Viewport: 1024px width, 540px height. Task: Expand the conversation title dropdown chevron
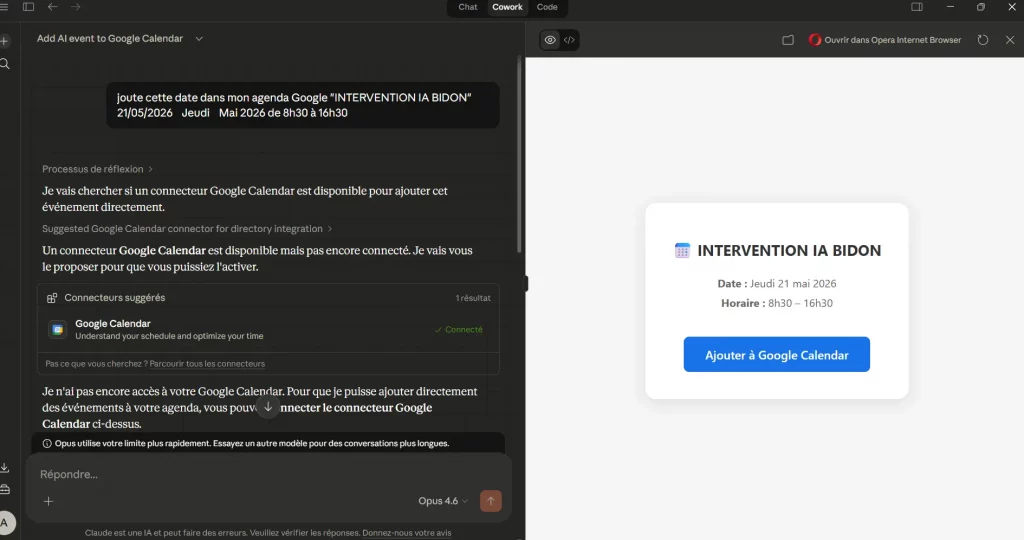point(199,39)
